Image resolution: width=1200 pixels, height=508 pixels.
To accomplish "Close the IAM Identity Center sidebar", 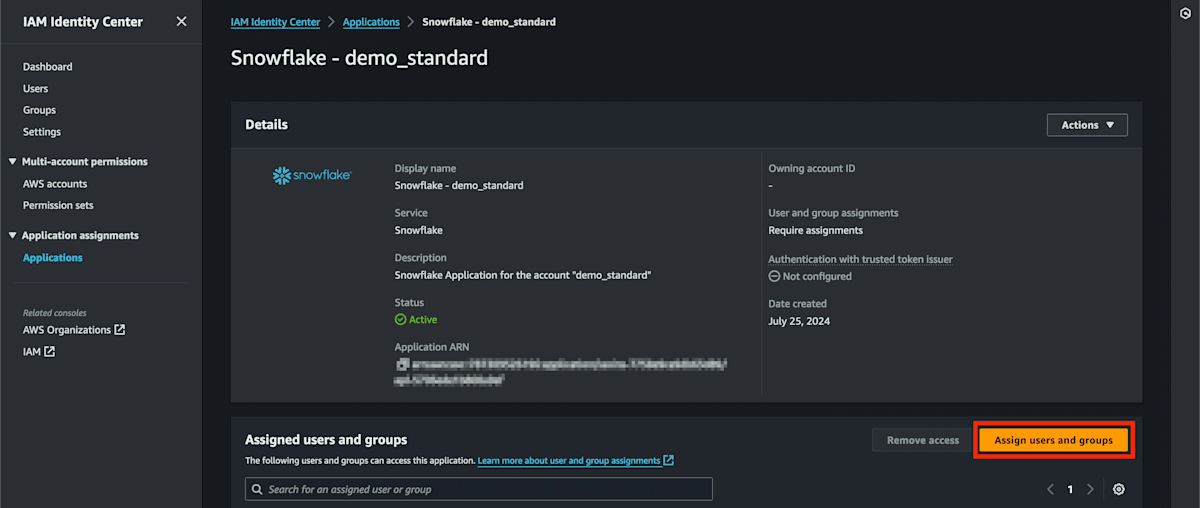I will tap(181, 21).
